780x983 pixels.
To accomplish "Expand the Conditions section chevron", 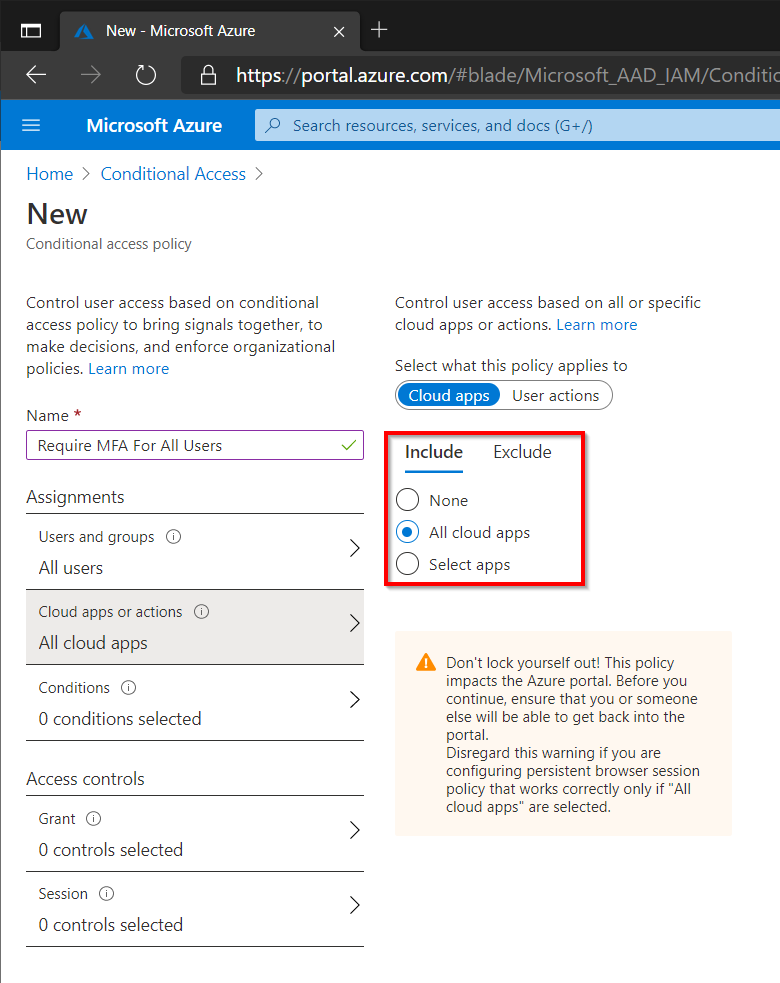I will (354, 700).
